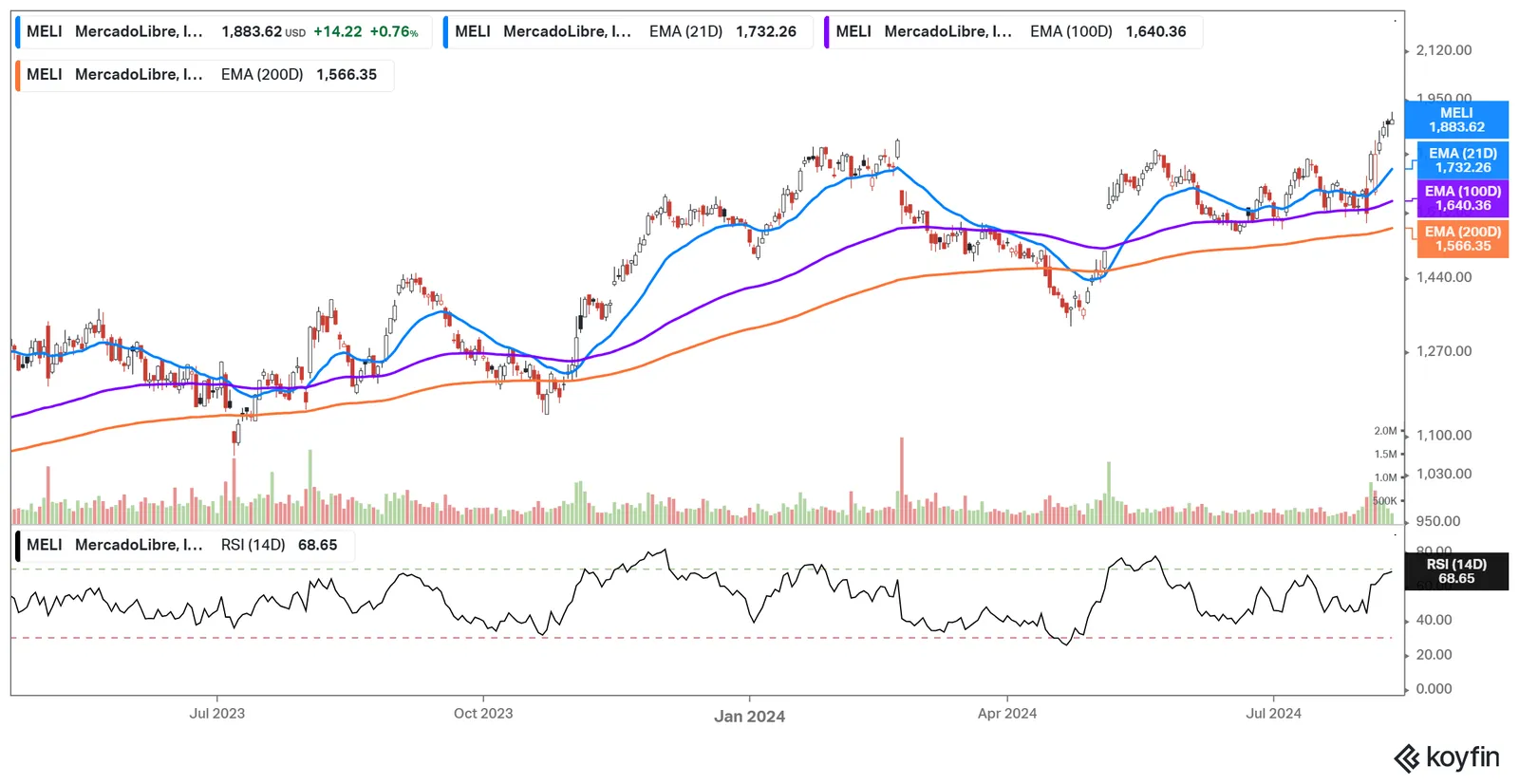The width and height of the screenshot is (1519, 784).
Task: Click the purple color bar of EMA (100D) legend
Action: pyautogui.click(x=826, y=31)
